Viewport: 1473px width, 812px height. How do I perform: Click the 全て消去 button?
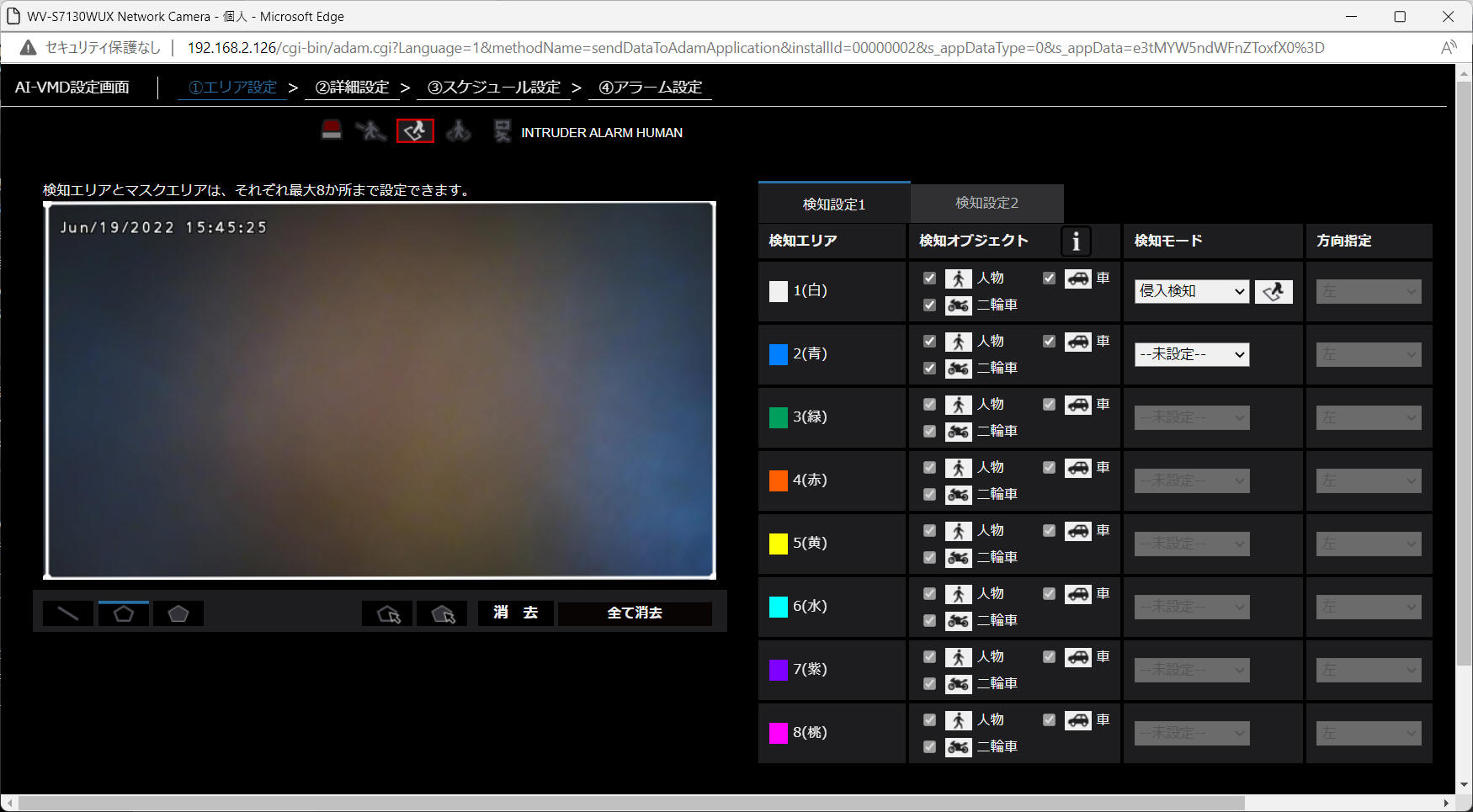(x=635, y=613)
